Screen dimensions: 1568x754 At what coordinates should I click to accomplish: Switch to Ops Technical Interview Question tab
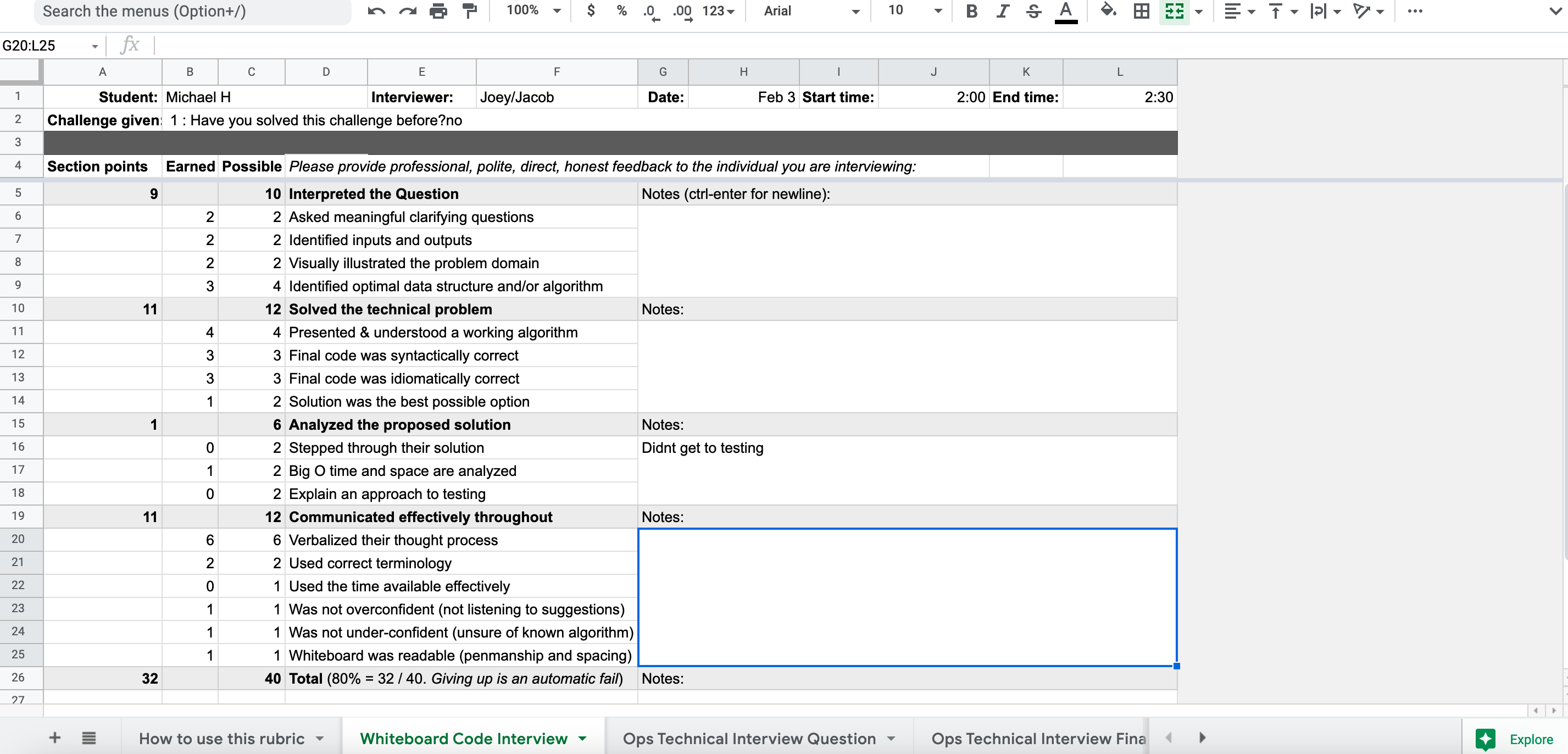coord(749,738)
